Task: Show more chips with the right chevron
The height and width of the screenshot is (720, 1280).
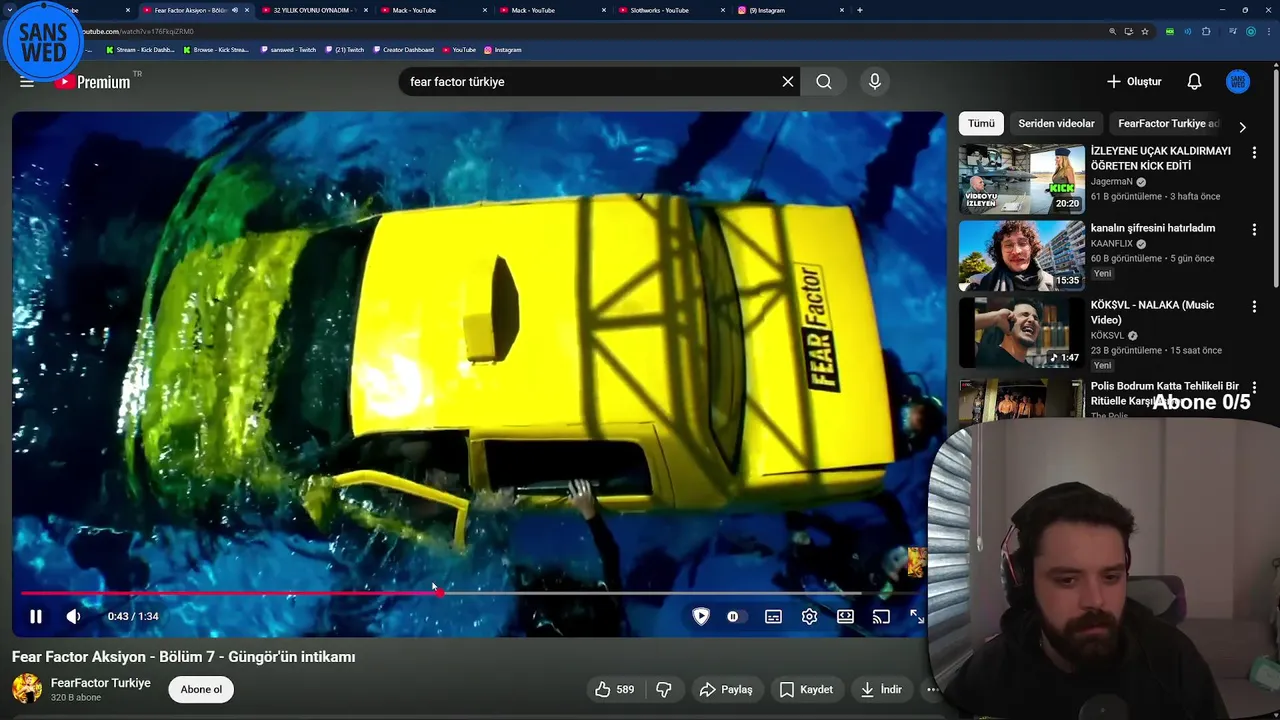Action: (x=1242, y=127)
